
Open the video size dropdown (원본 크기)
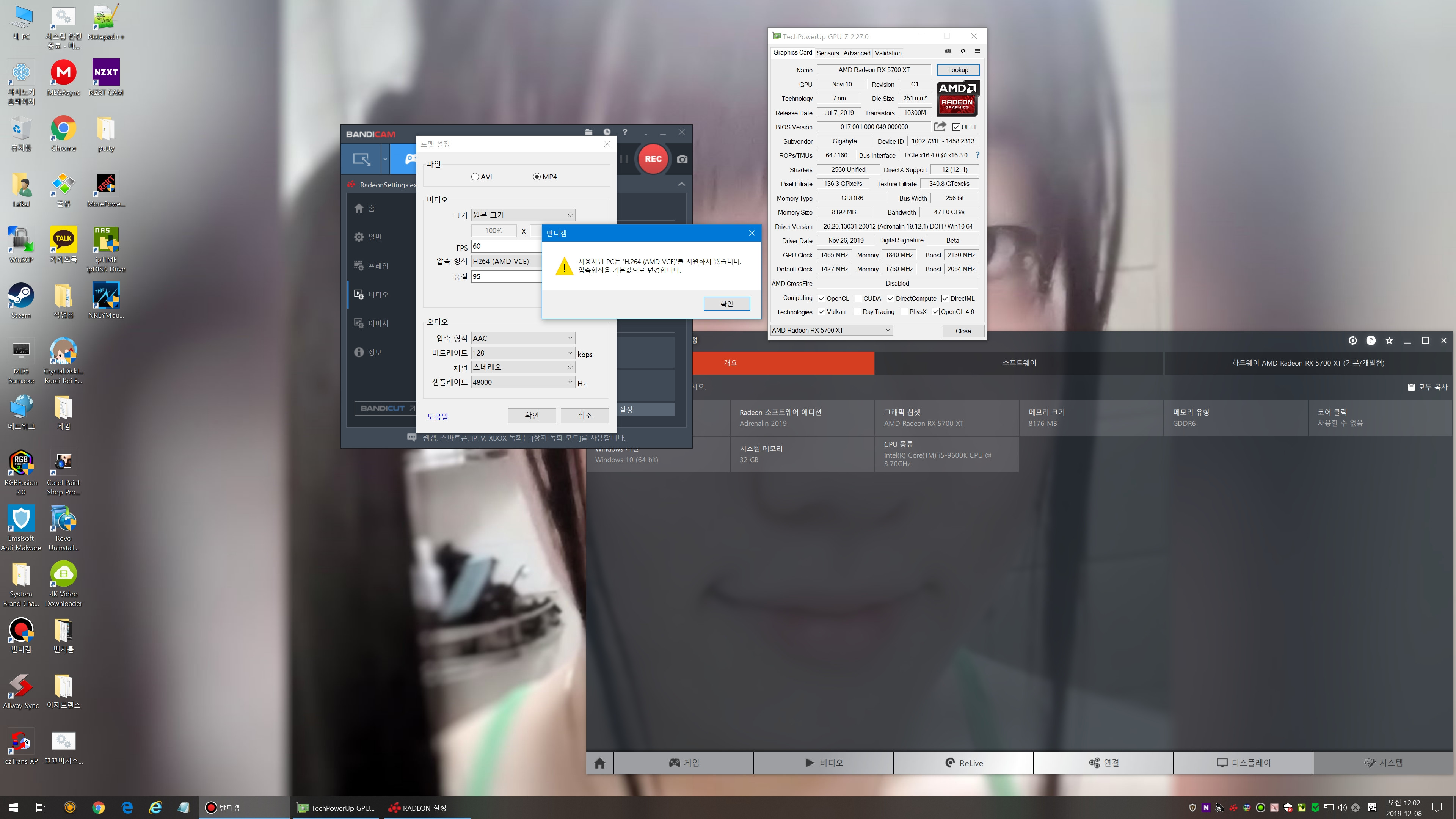[523, 215]
